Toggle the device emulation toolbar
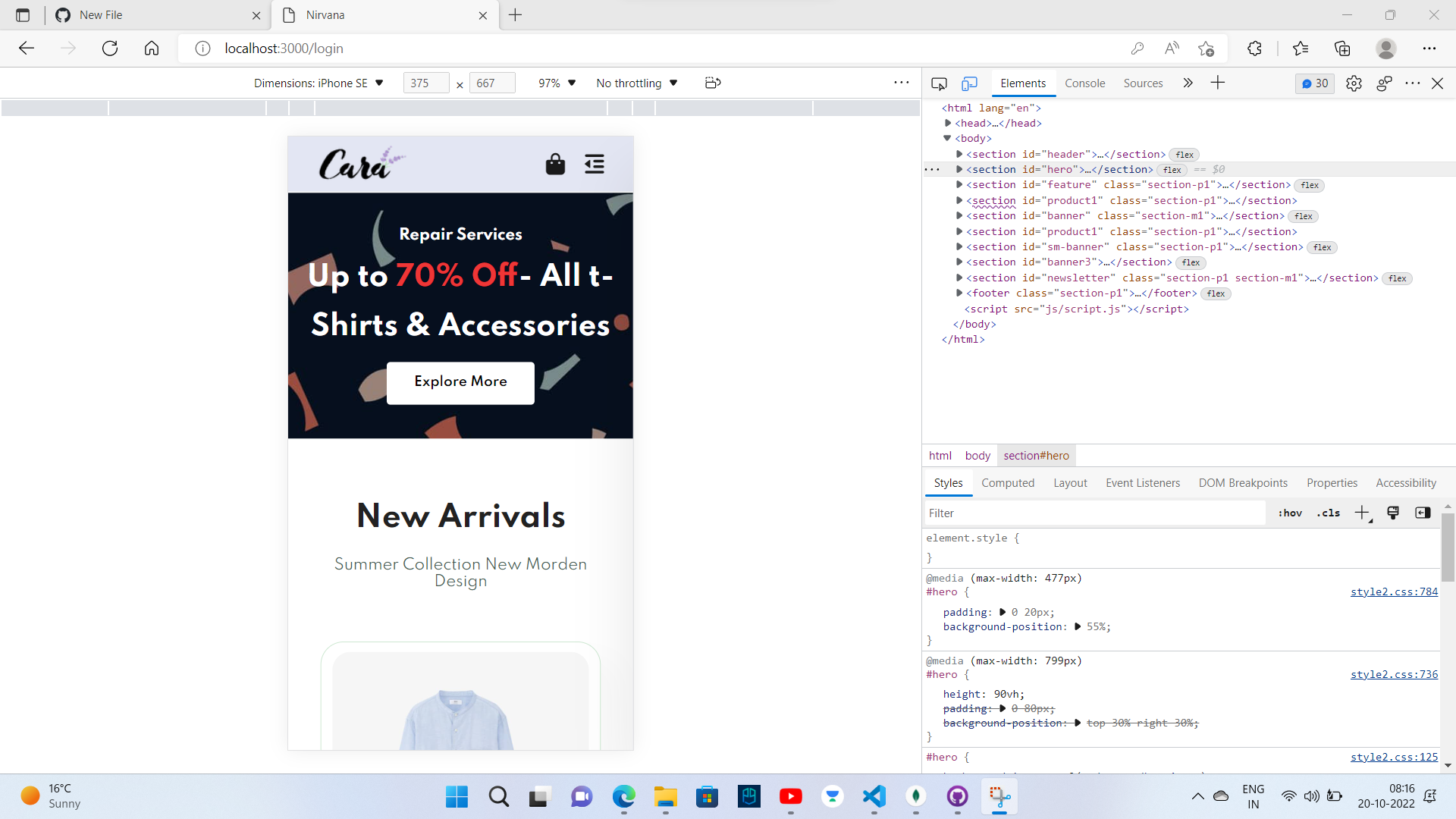The width and height of the screenshot is (1456, 819). click(970, 83)
